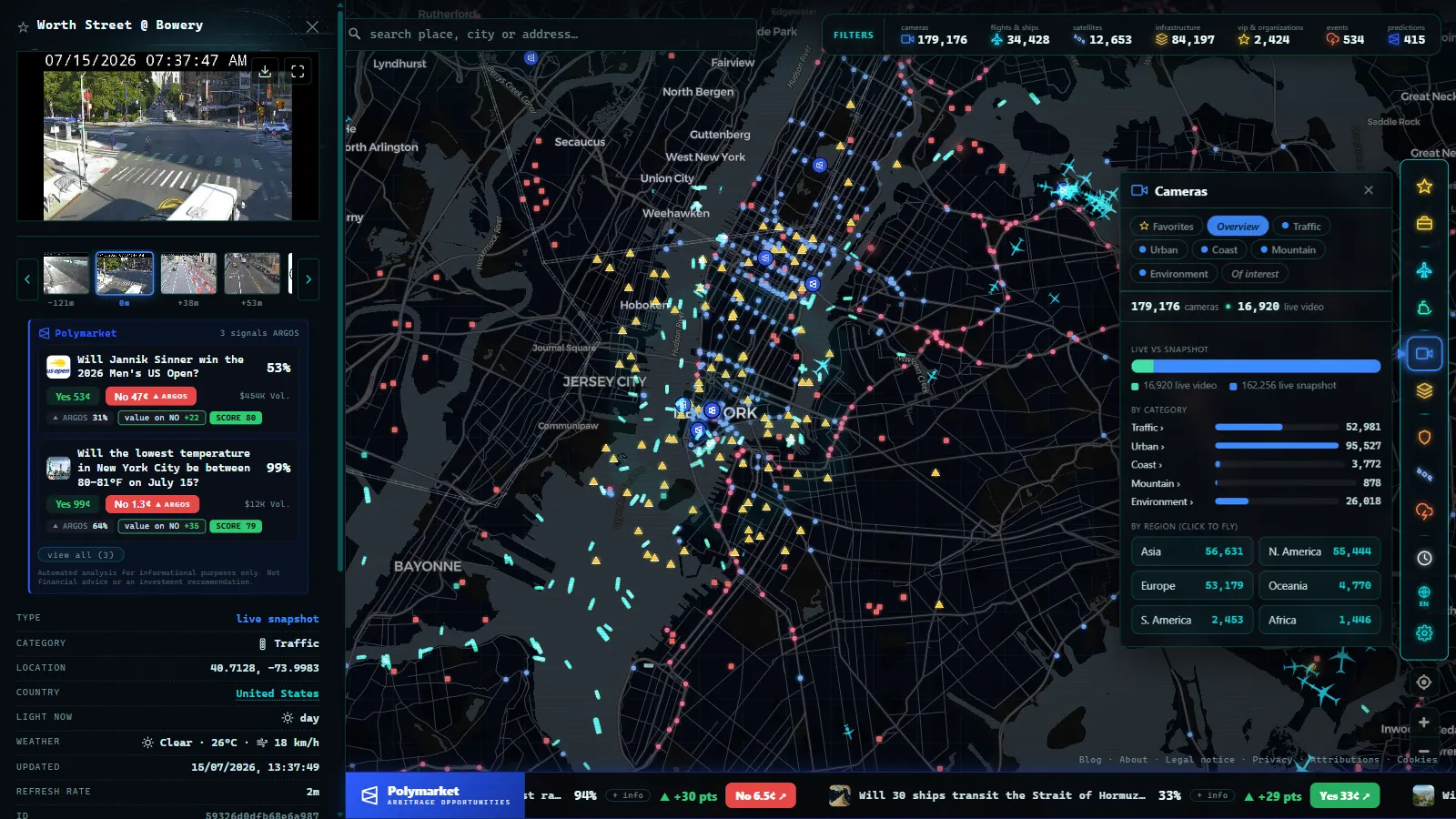Screen dimensions: 1456x819
Task: Zoom in map with plus icon
Action: [1424, 722]
